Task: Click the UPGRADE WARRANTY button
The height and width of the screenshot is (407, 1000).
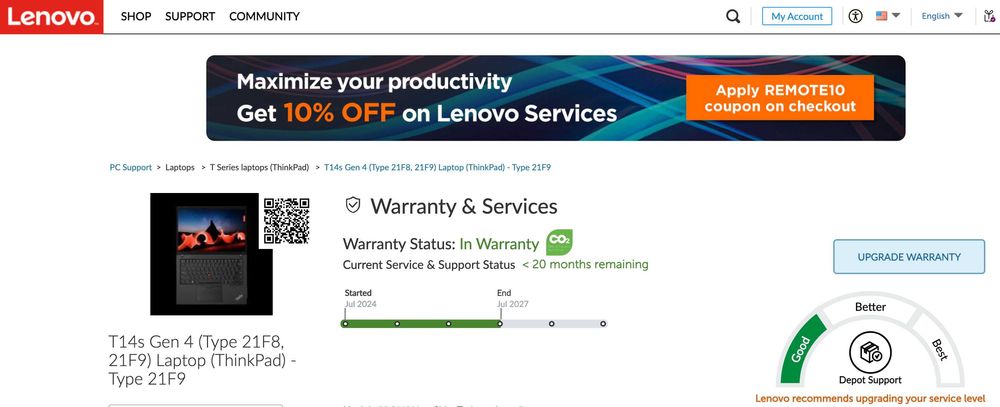Action: pyautogui.click(x=909, y=257)
